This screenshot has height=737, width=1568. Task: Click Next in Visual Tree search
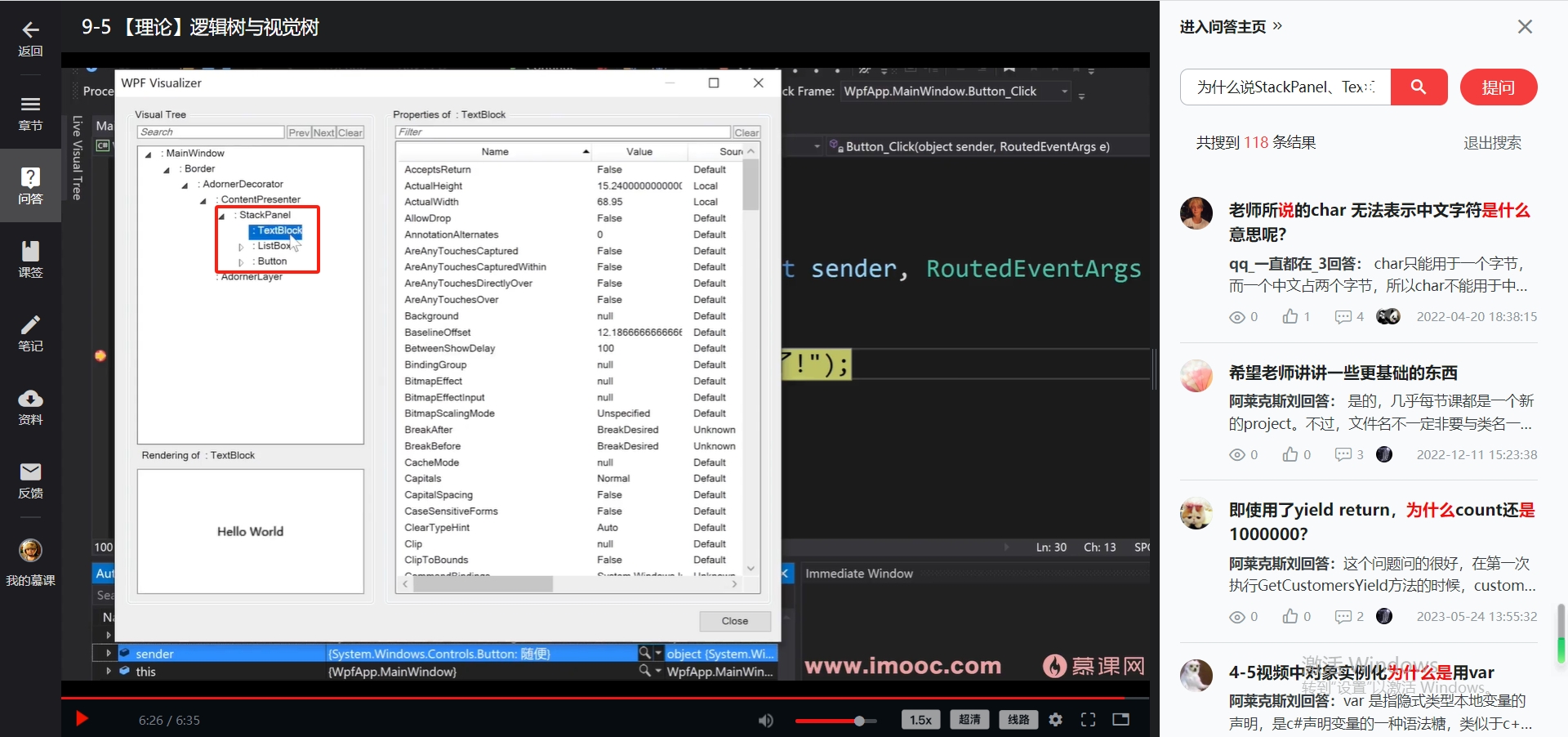tap(324, 132)
